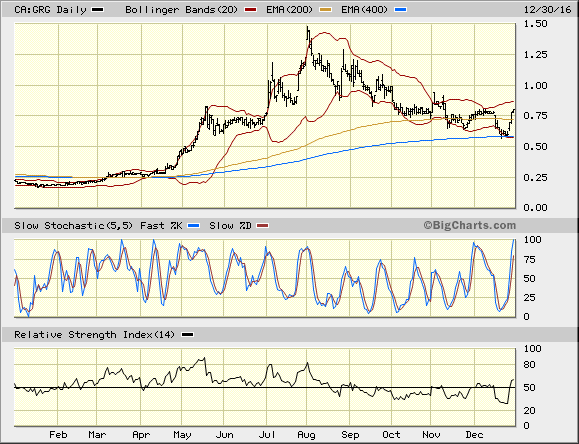
Task: Click the red Slow %D legend swatch
Action: pos(263,226)
